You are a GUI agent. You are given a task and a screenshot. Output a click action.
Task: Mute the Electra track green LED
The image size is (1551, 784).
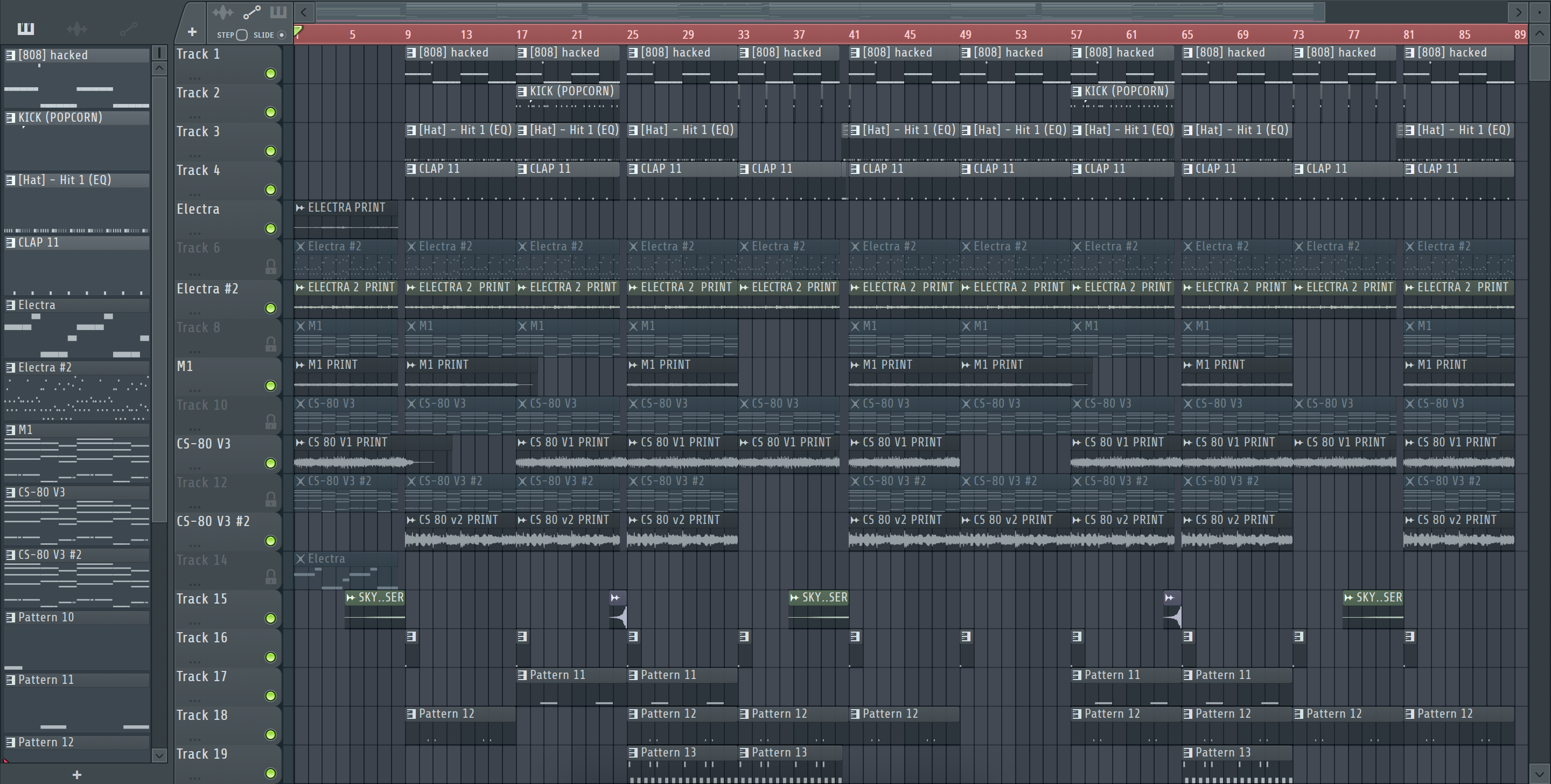(x=270, y=229)
